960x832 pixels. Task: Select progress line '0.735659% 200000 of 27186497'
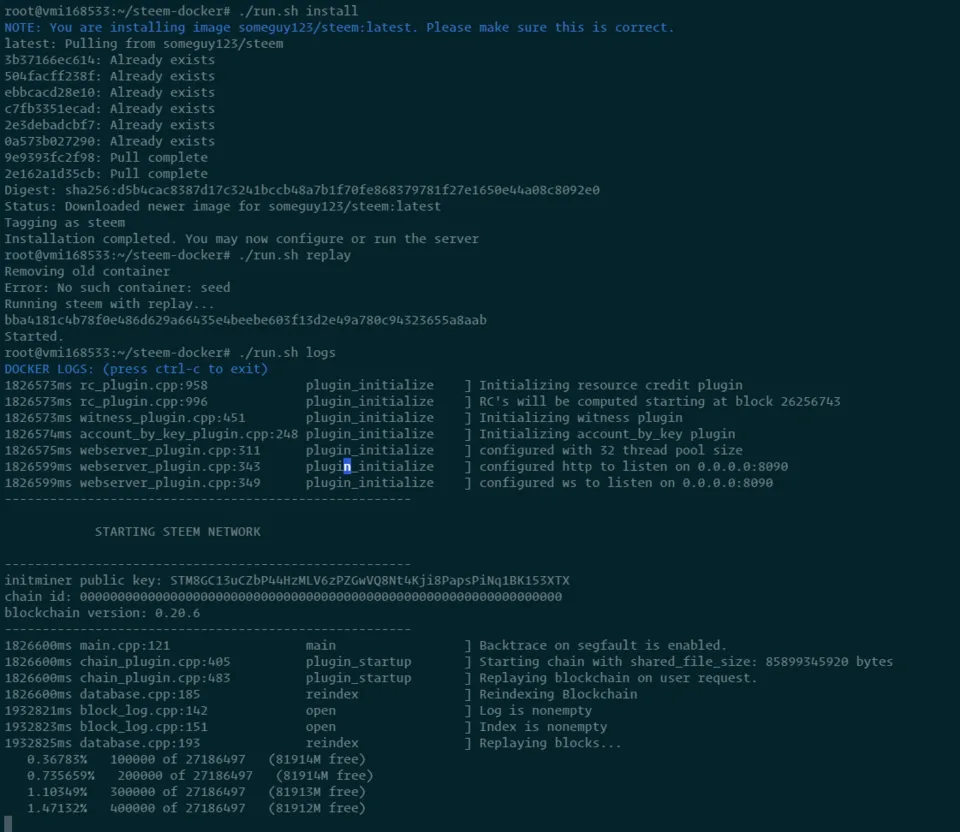pyautogui.click(x=200, y=776)
